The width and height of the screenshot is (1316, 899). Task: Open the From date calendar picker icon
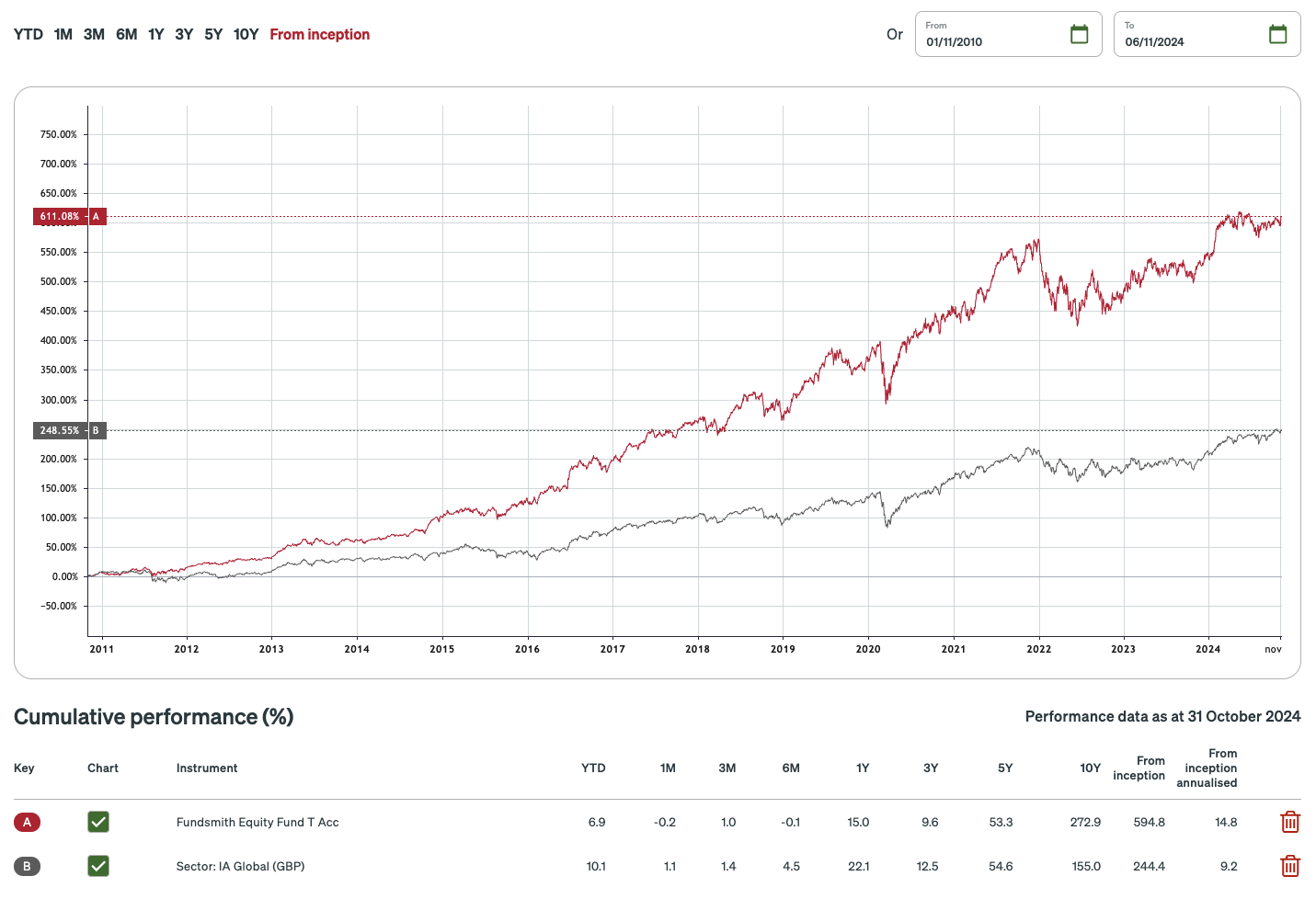tap(1079, 33)
